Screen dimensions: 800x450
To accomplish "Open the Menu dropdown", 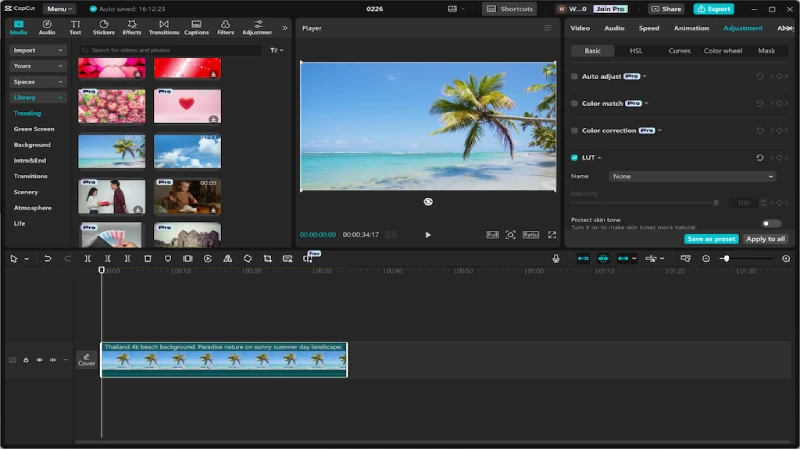I will pos(59,9).
